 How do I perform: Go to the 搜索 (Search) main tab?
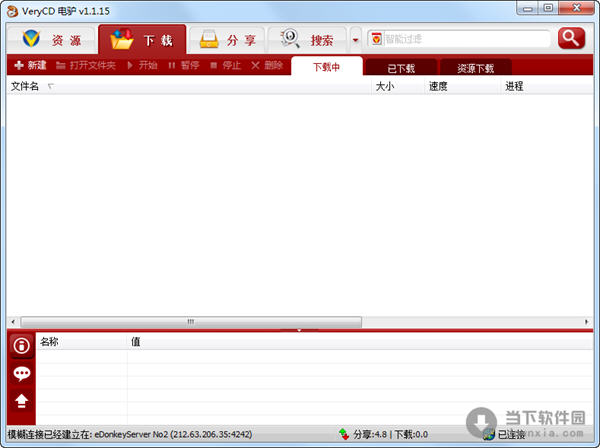(x=307, y=40)
